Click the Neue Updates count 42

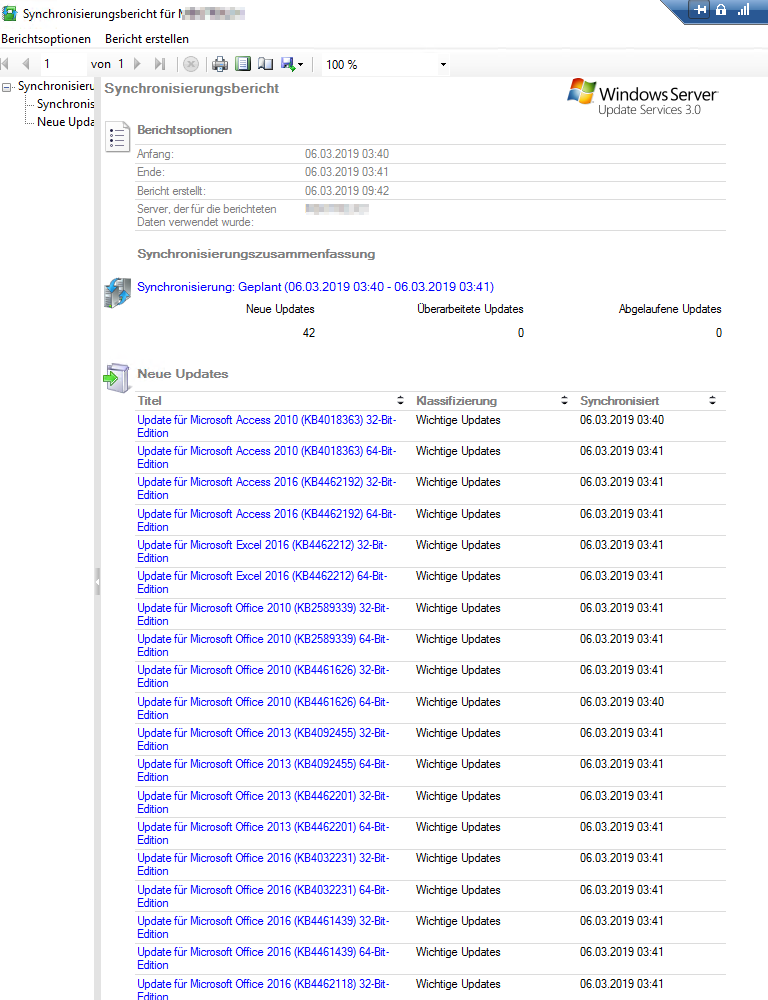click(309, 333)
